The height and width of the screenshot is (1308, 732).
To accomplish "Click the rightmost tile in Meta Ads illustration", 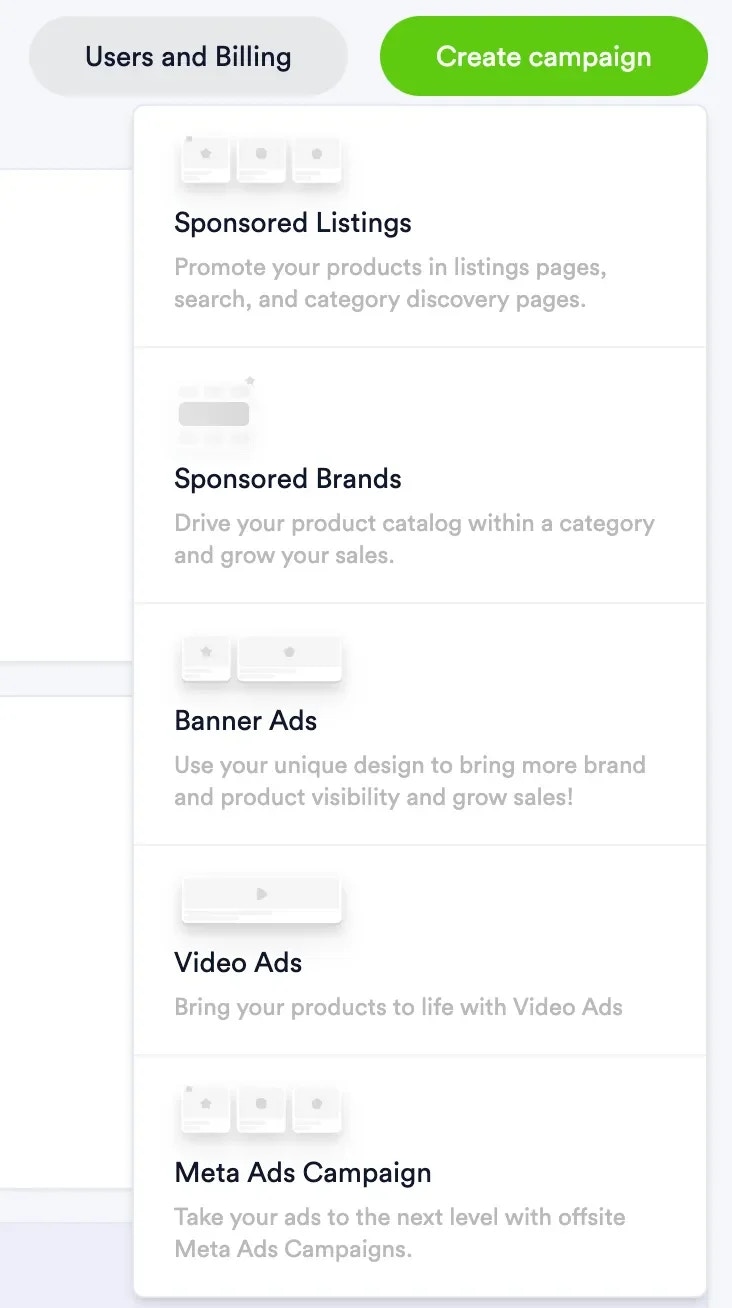I will pyautogui.click(x=317, y=1105).
